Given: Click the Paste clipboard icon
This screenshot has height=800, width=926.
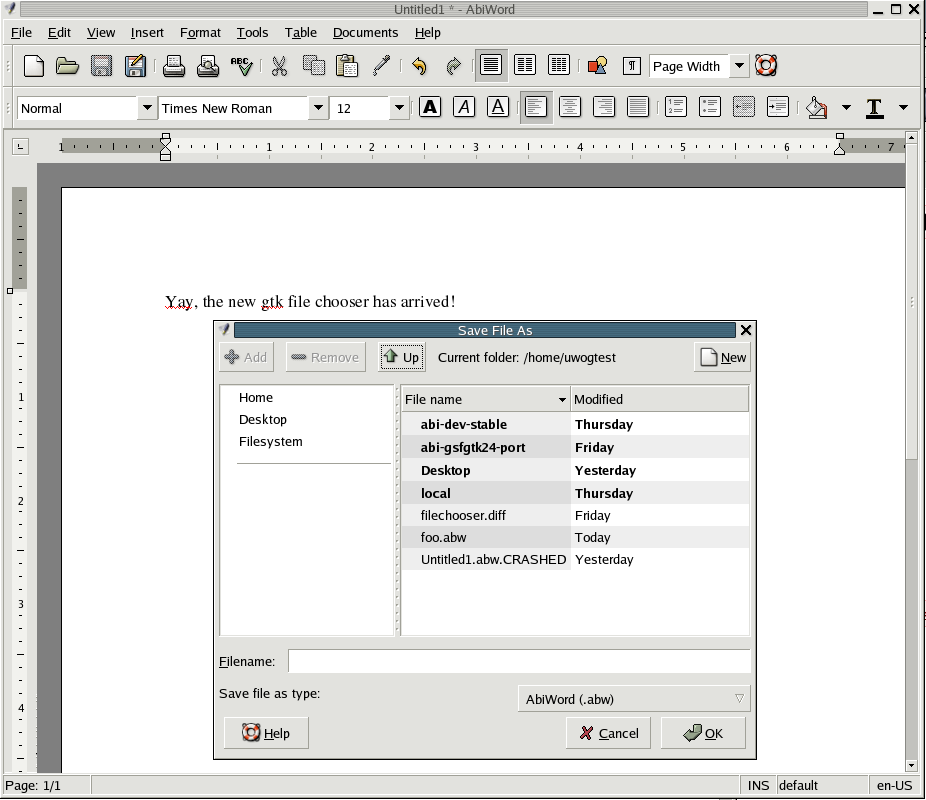Looking at the screenshot, I should pos(347,66).
